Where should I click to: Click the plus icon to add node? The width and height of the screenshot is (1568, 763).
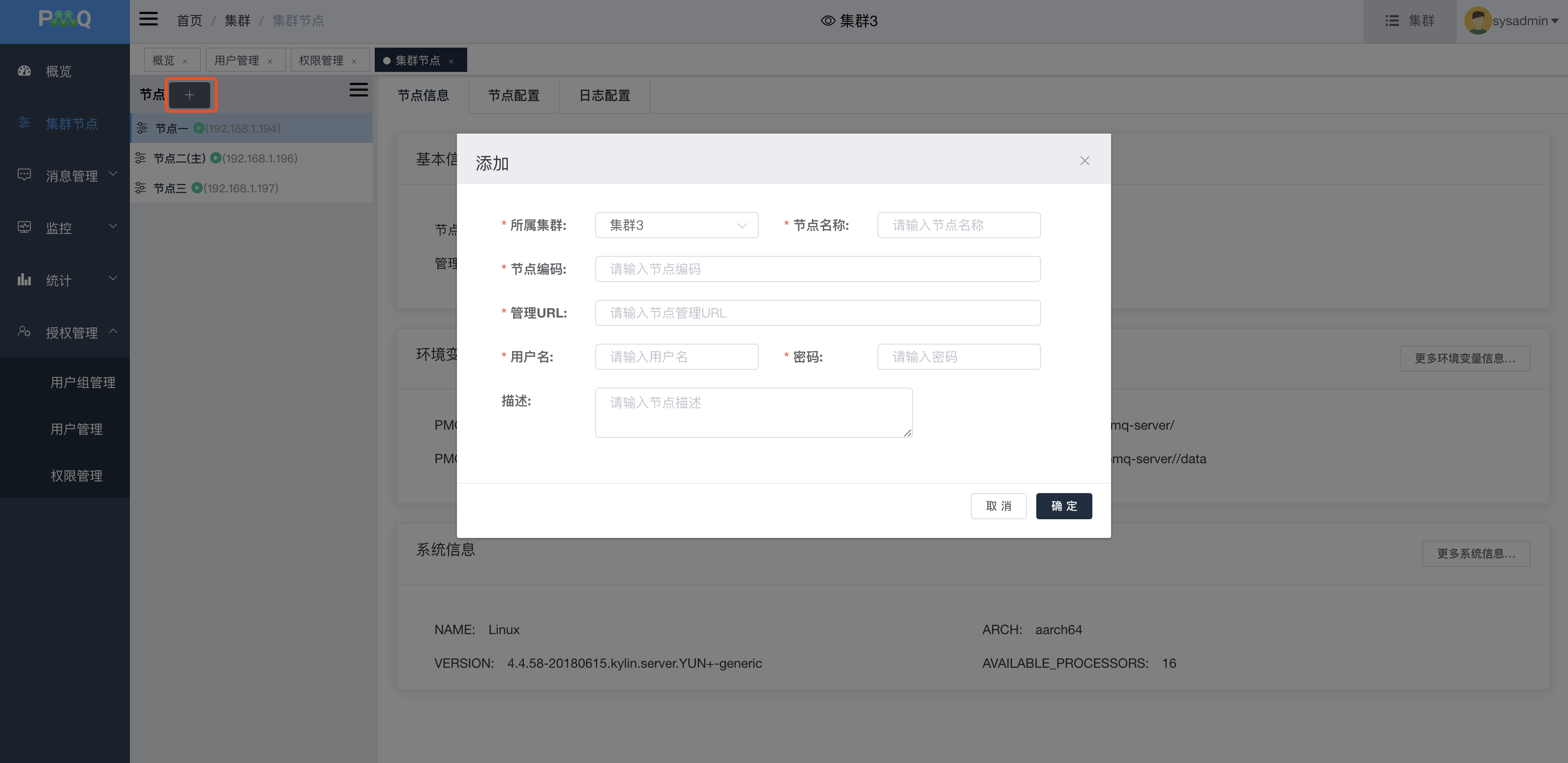coord(189,95)
